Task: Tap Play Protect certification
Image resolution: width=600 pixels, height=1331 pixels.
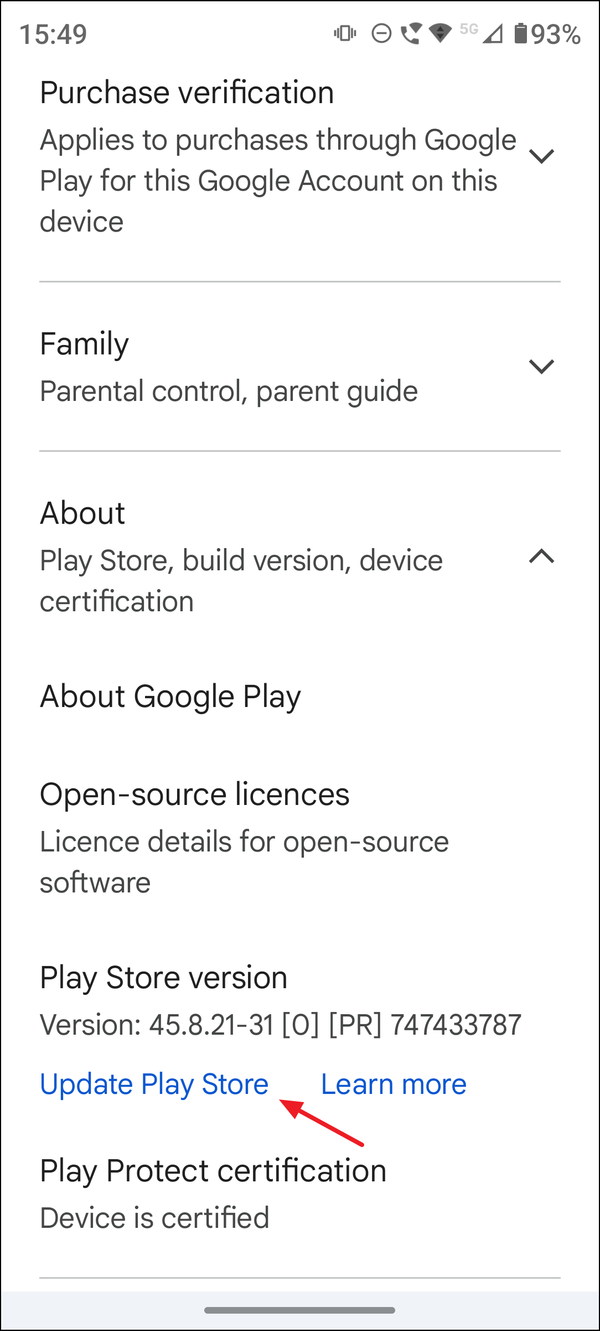Action: tap(212, 1171)
